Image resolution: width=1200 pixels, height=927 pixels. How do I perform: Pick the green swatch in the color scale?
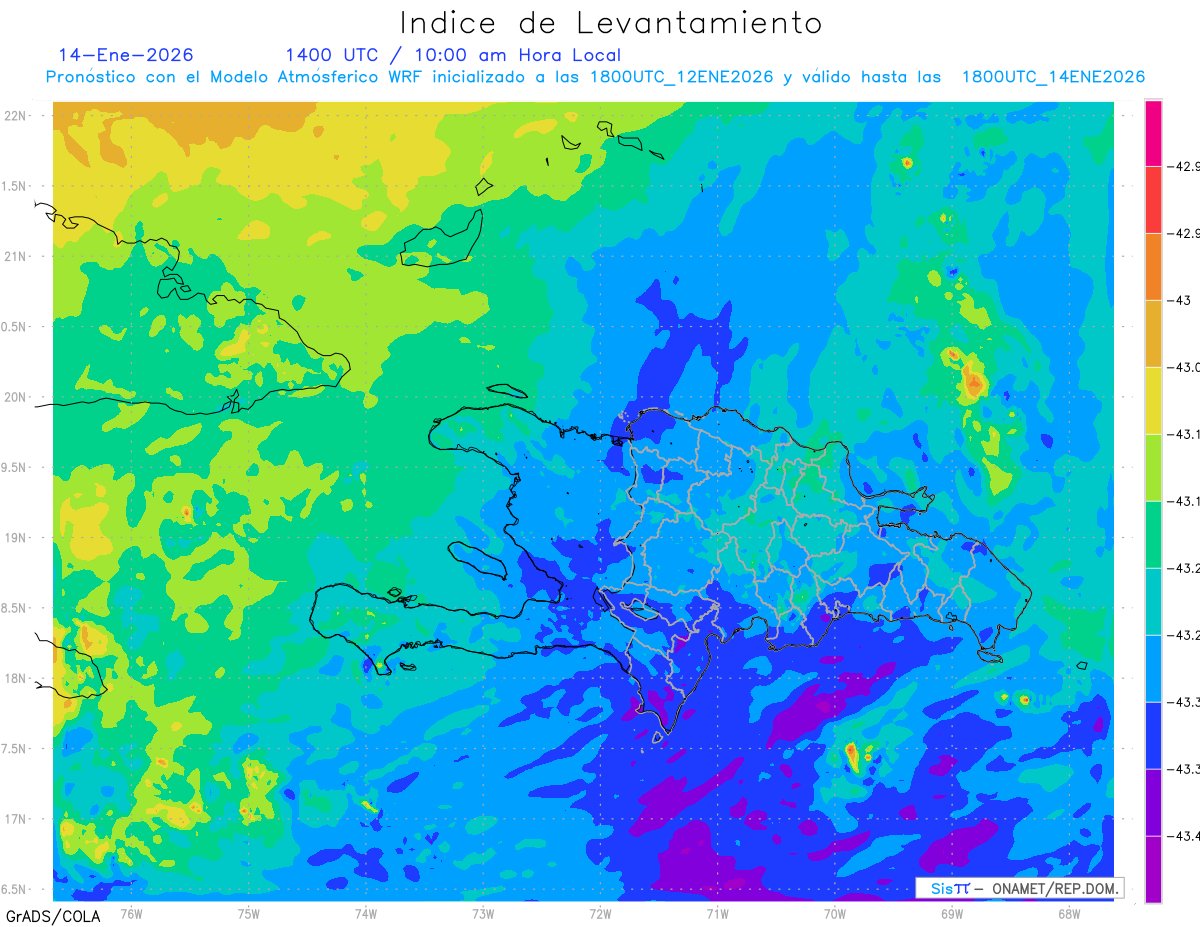point(1153,534)
